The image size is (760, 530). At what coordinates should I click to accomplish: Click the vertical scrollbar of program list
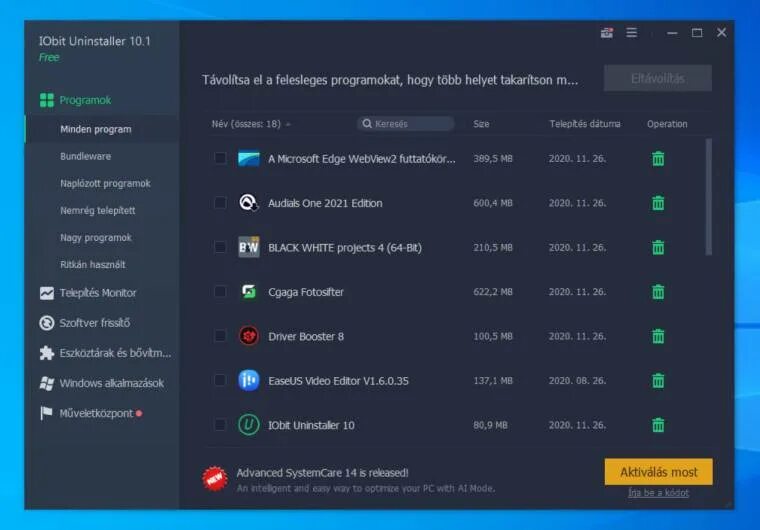pos(709,196)
